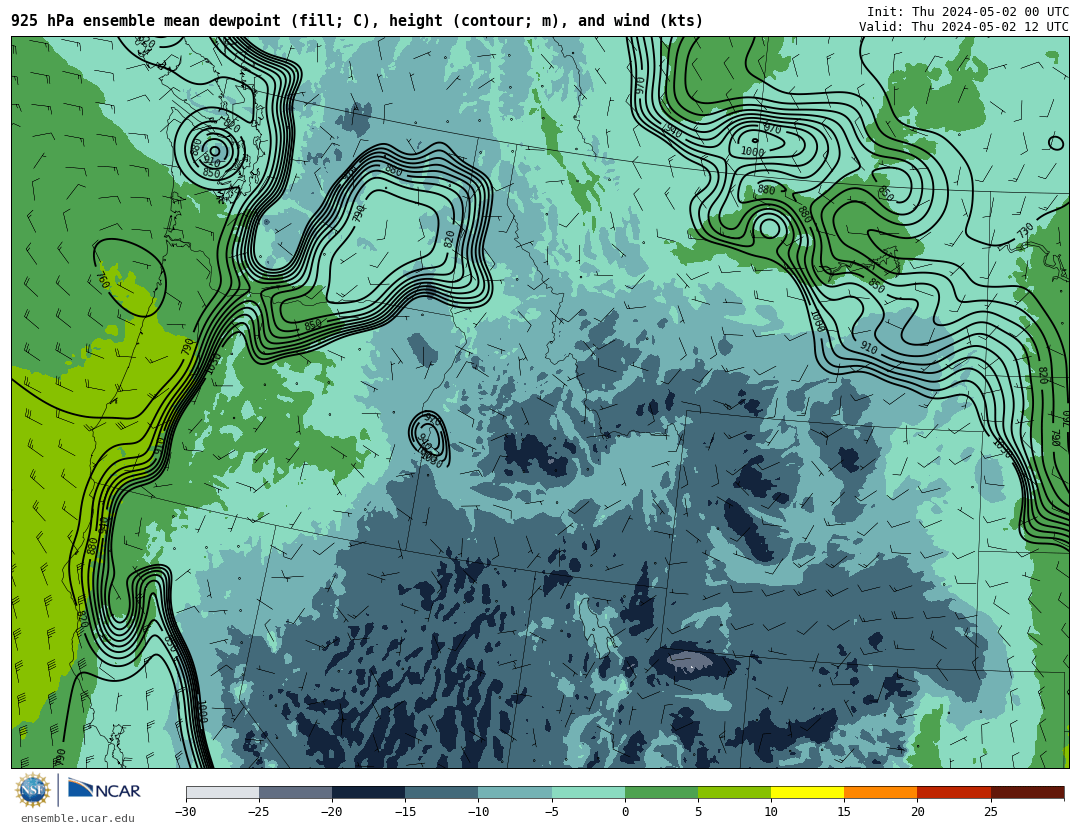1080x831 pixels.
Task: Click the Valid: Thu 2024-05-02 12 UTC text
Action: pyautogui.click(x=964, y=27)
